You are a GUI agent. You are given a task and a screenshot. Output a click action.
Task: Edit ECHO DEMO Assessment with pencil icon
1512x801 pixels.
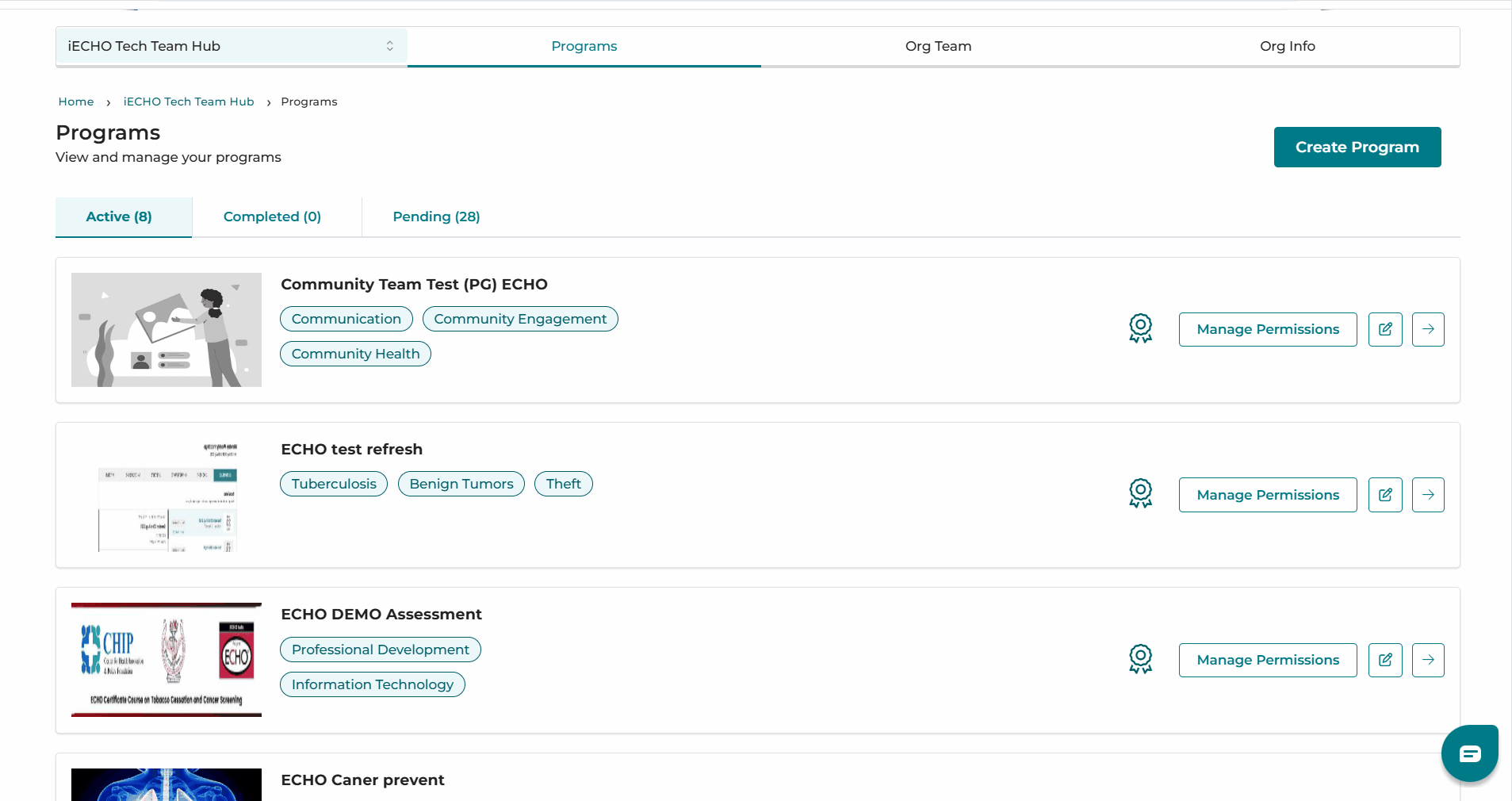(1385, 660)
